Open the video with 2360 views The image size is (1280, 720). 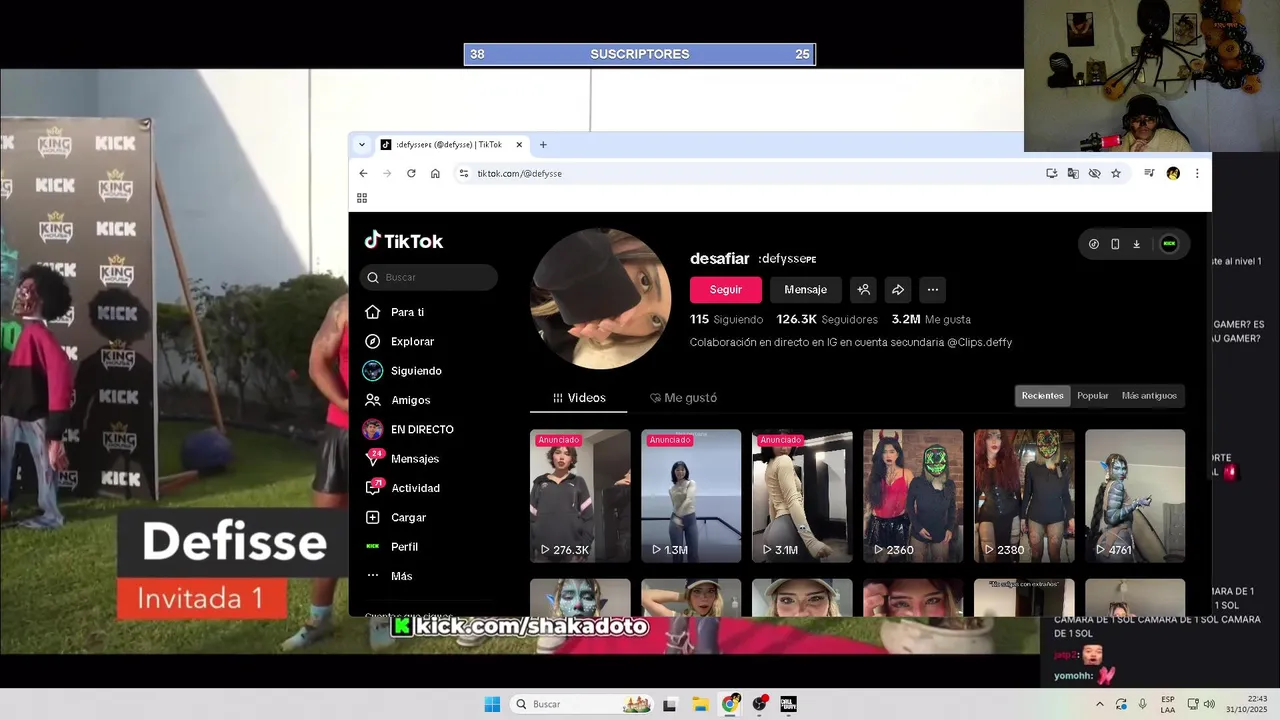tap(913, 496)
